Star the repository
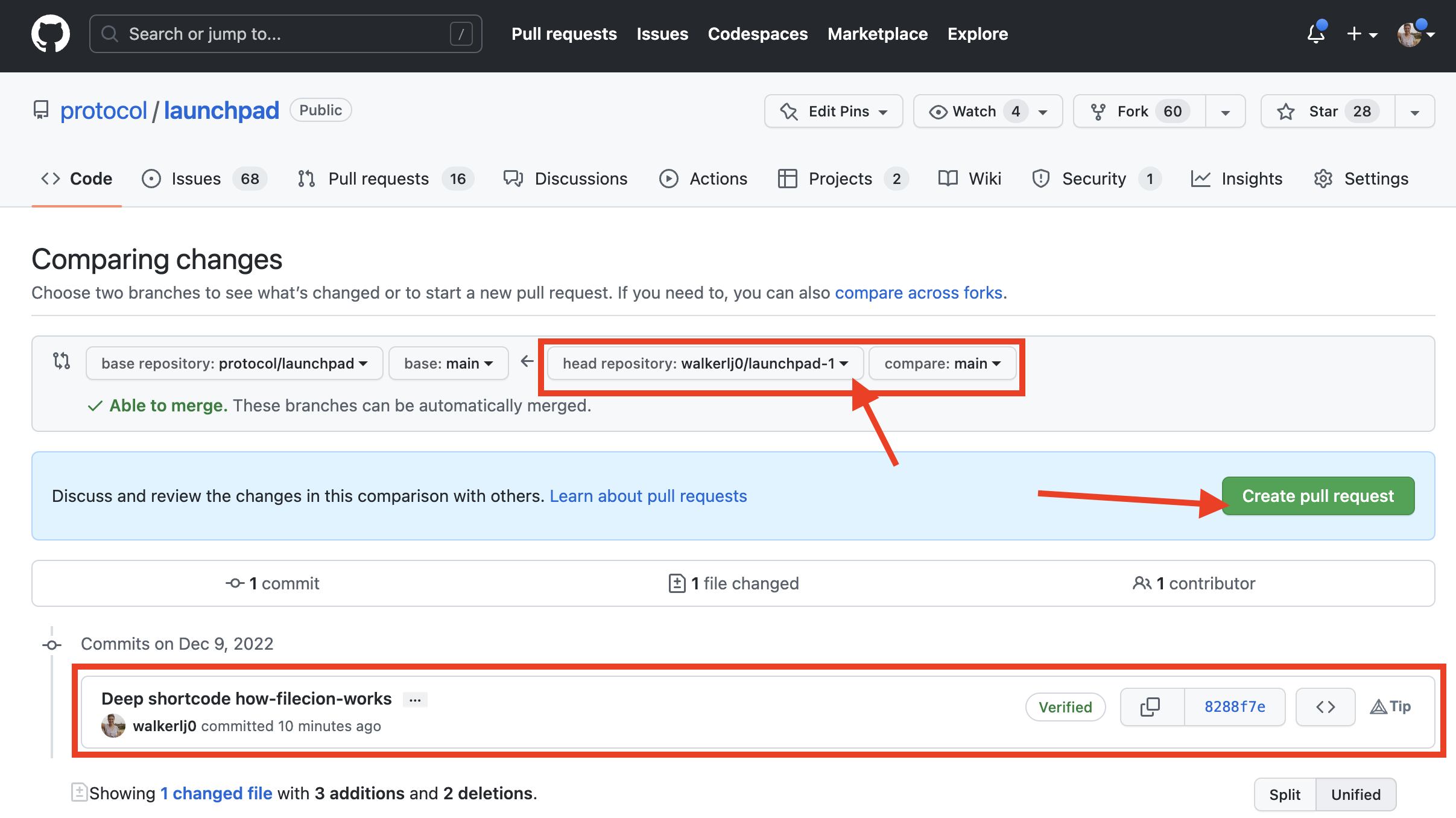The width and height of the screenshot is (1456, 818). (1328, 111)
